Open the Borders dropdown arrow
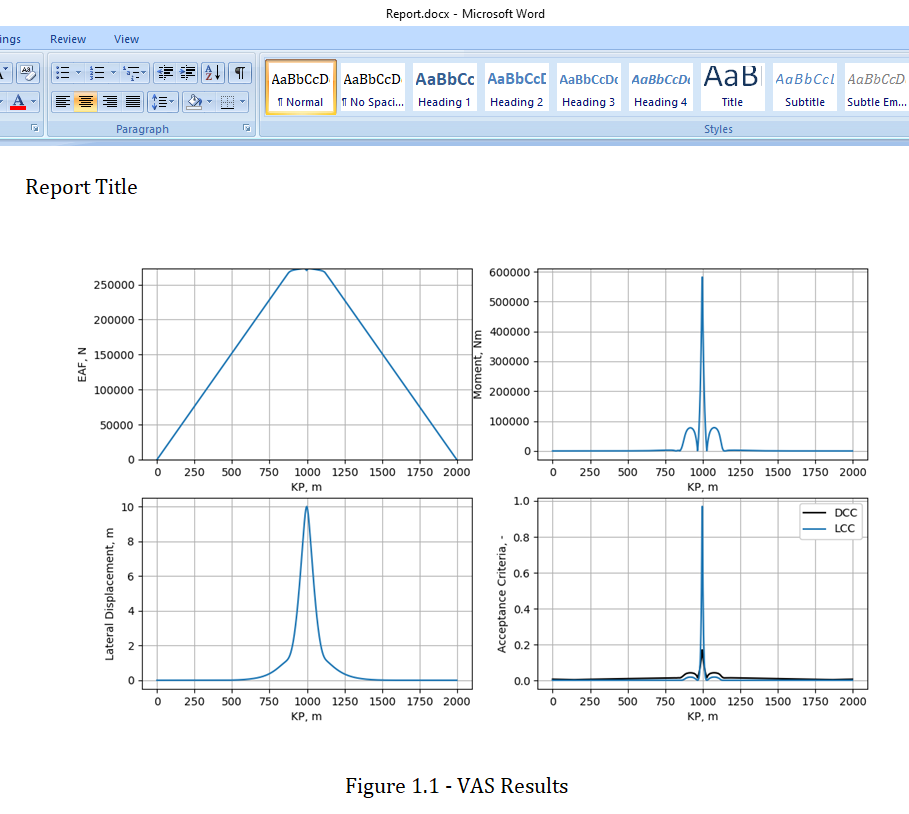The height and width of the screenshot is (814, 909). tap(242, 103)
